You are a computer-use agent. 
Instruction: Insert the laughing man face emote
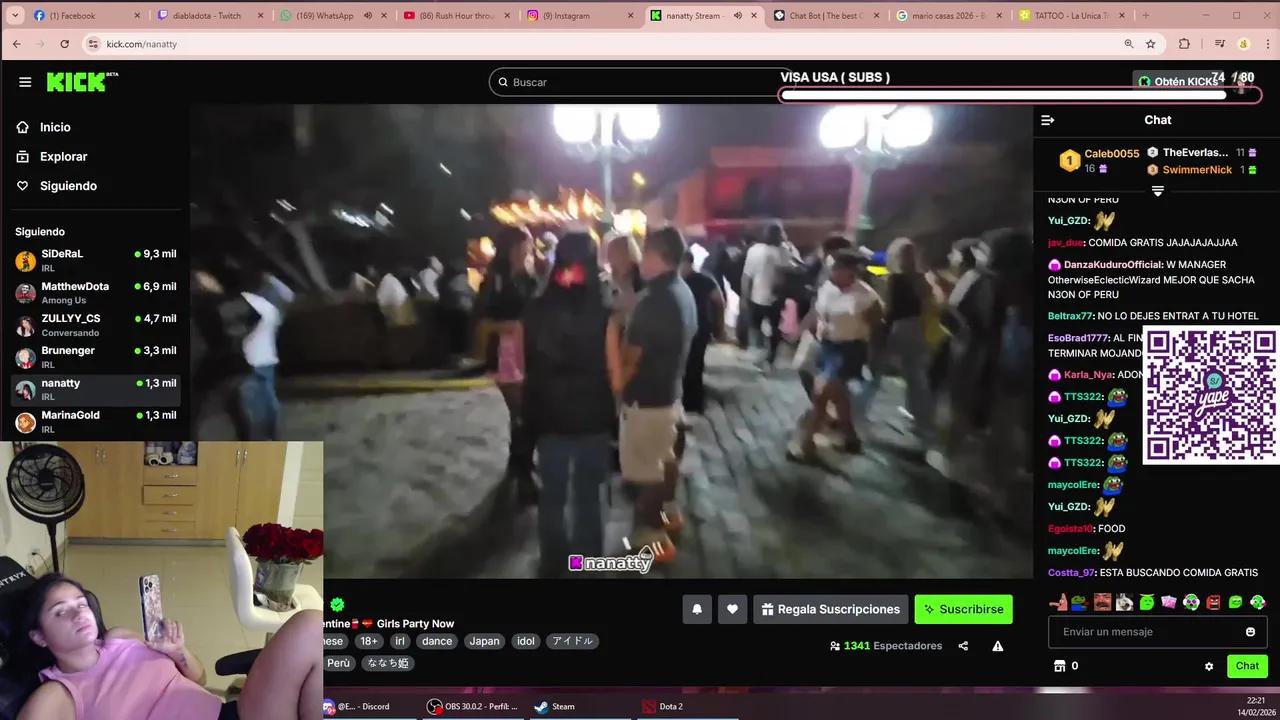click(x=1102, y=602)
